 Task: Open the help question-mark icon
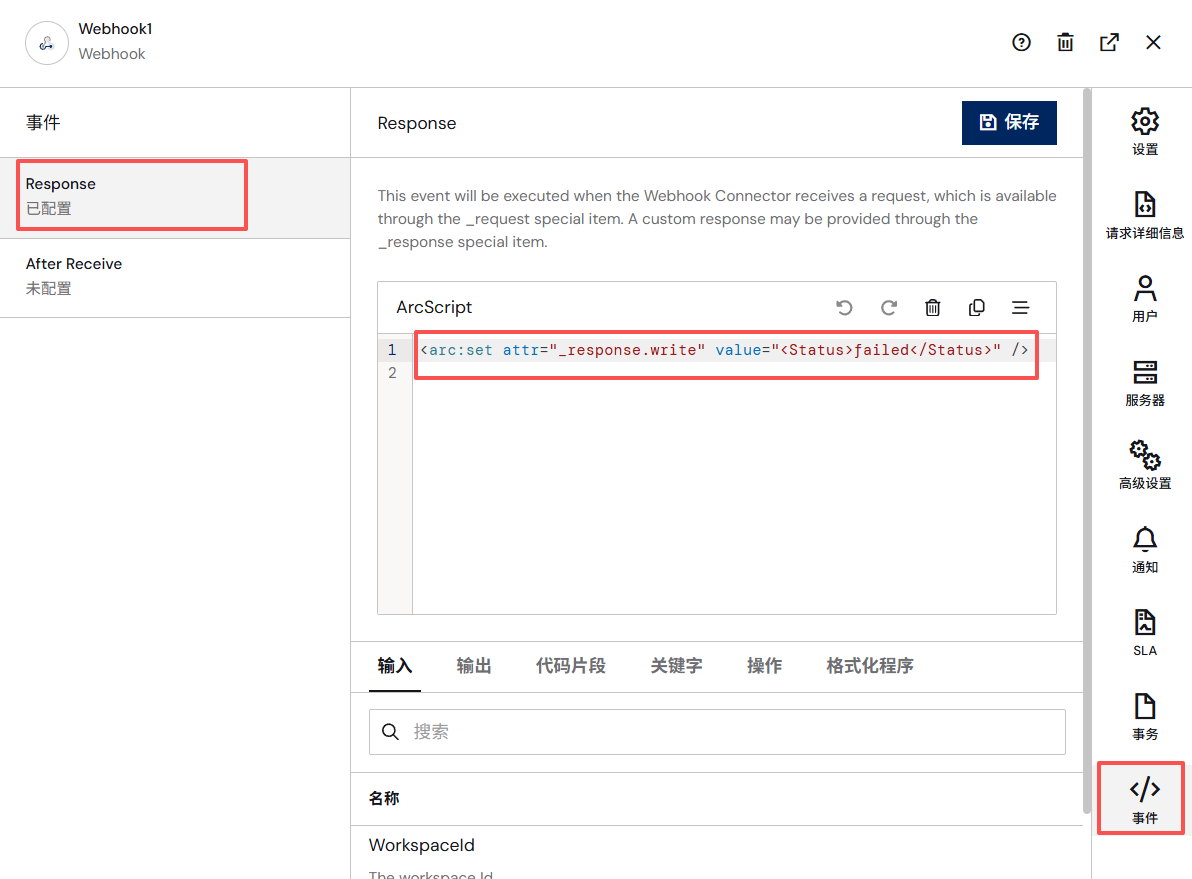1021,43
